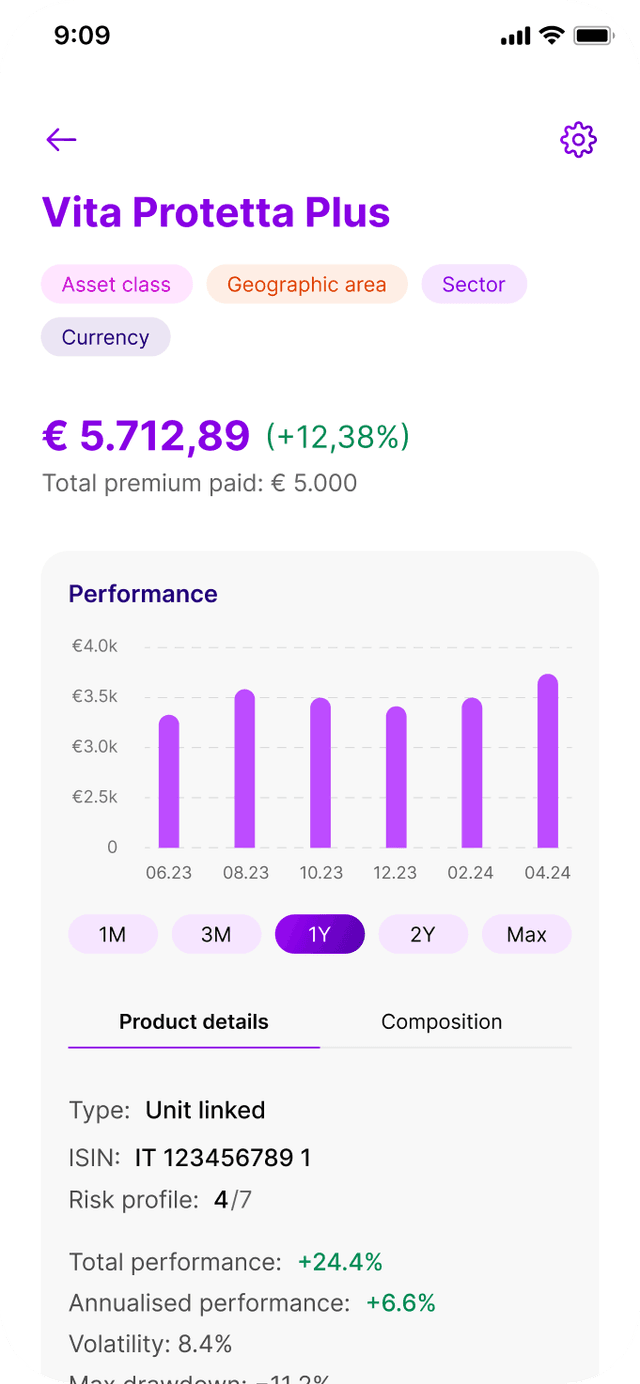Image resolution: width=640 pixels, height=1384 pixels.
Task: Switch to the Composition tab
Action: point(442,1022)
